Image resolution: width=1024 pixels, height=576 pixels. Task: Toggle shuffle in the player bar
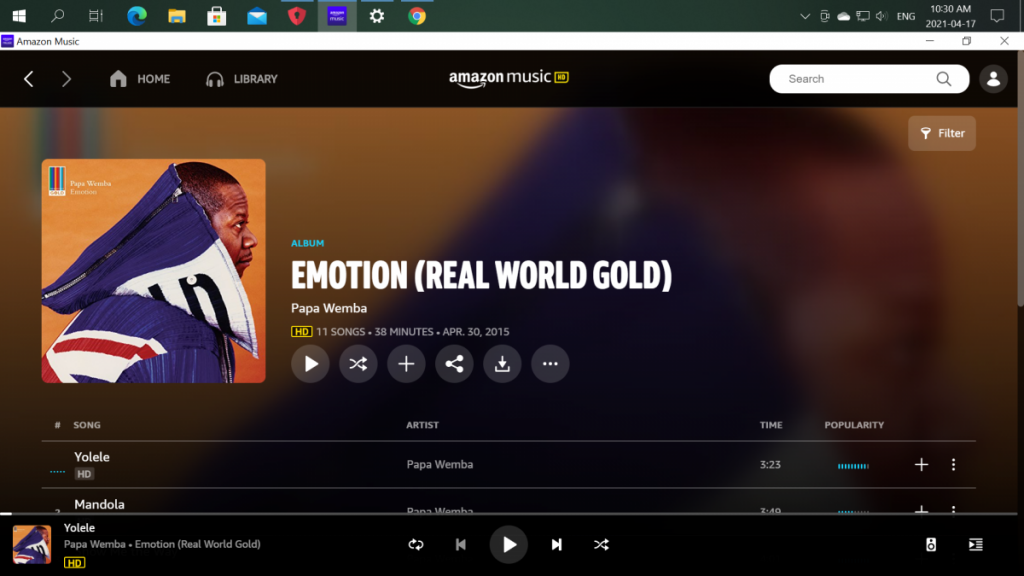(x=601, y=545)
